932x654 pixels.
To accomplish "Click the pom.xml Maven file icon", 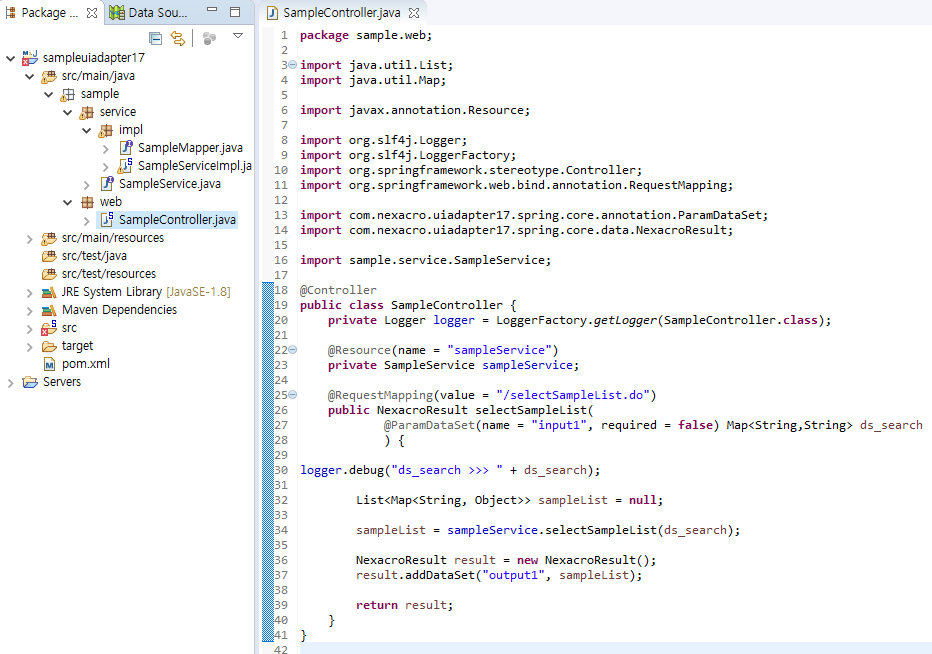I will 49,364.
